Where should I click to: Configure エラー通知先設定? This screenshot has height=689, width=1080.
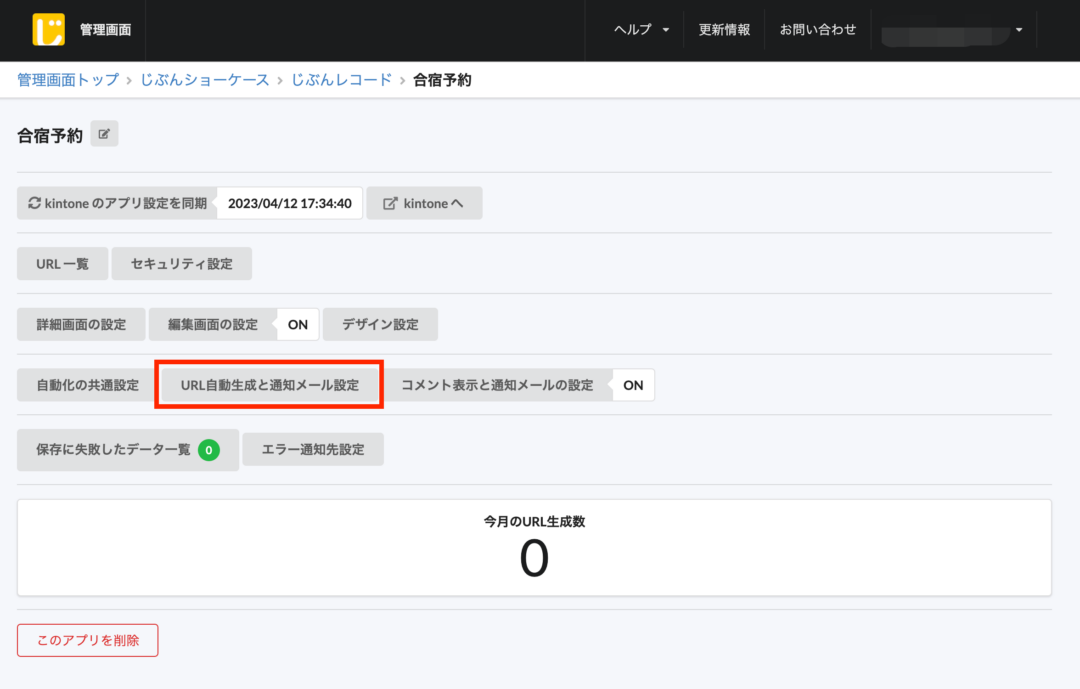coord(313,449)
